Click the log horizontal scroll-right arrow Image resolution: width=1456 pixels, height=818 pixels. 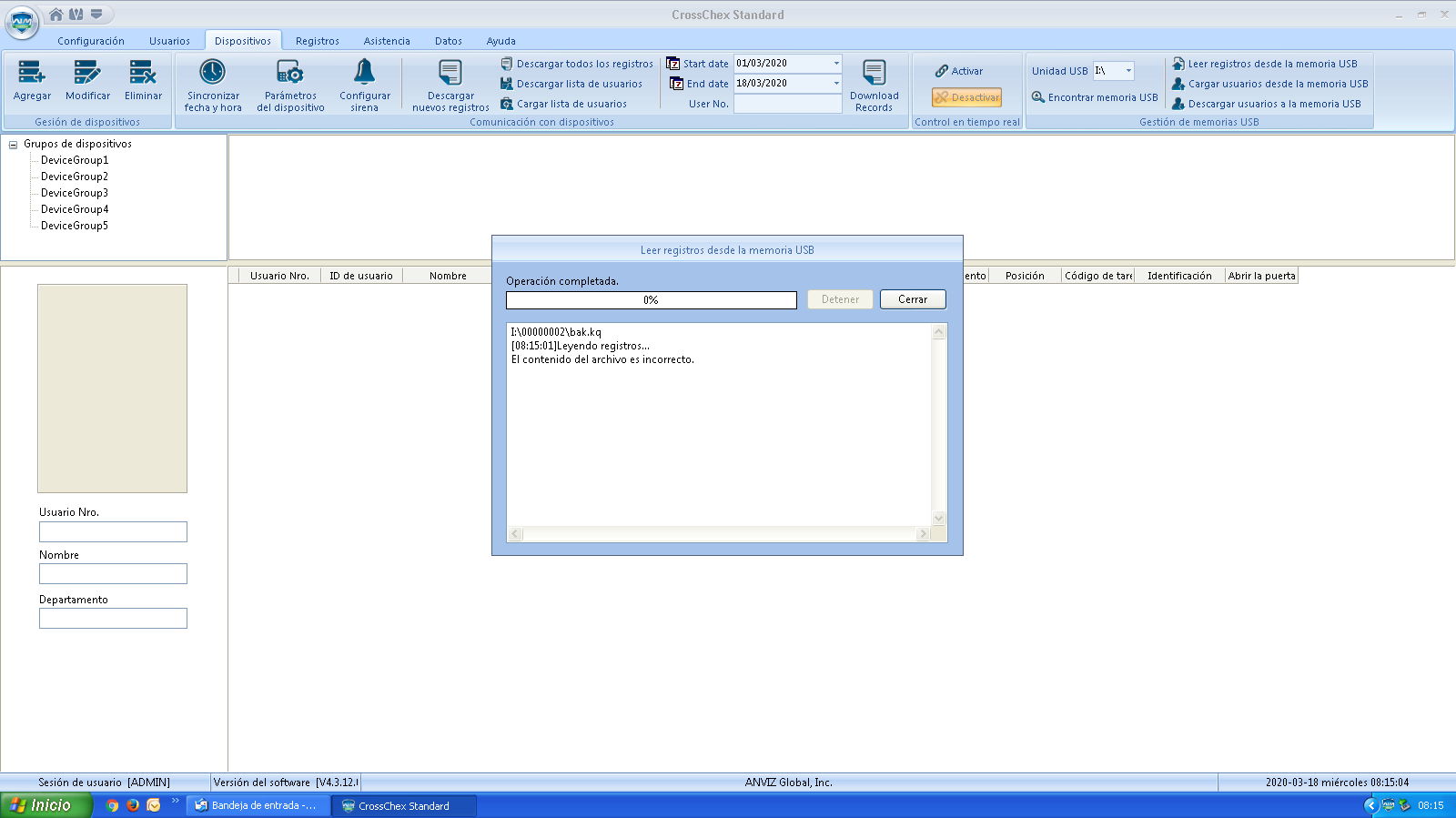[x=924, y=534]
